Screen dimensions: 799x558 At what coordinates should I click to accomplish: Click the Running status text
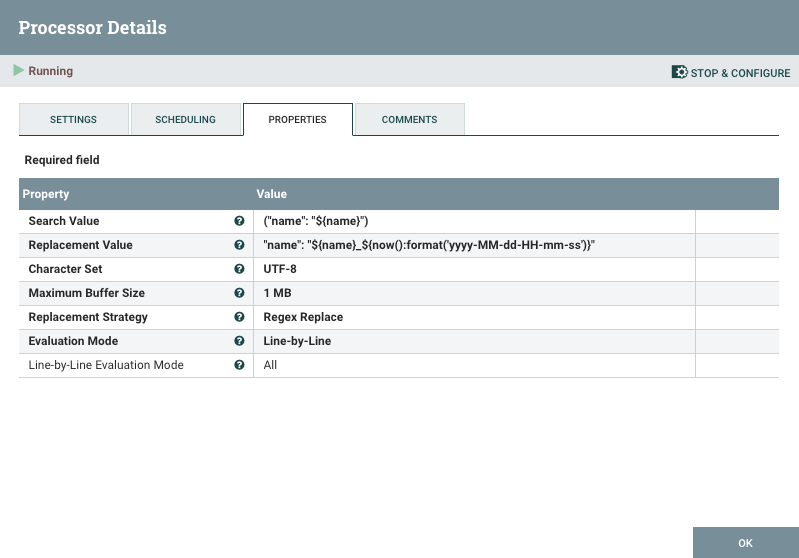tap(50, 71)
